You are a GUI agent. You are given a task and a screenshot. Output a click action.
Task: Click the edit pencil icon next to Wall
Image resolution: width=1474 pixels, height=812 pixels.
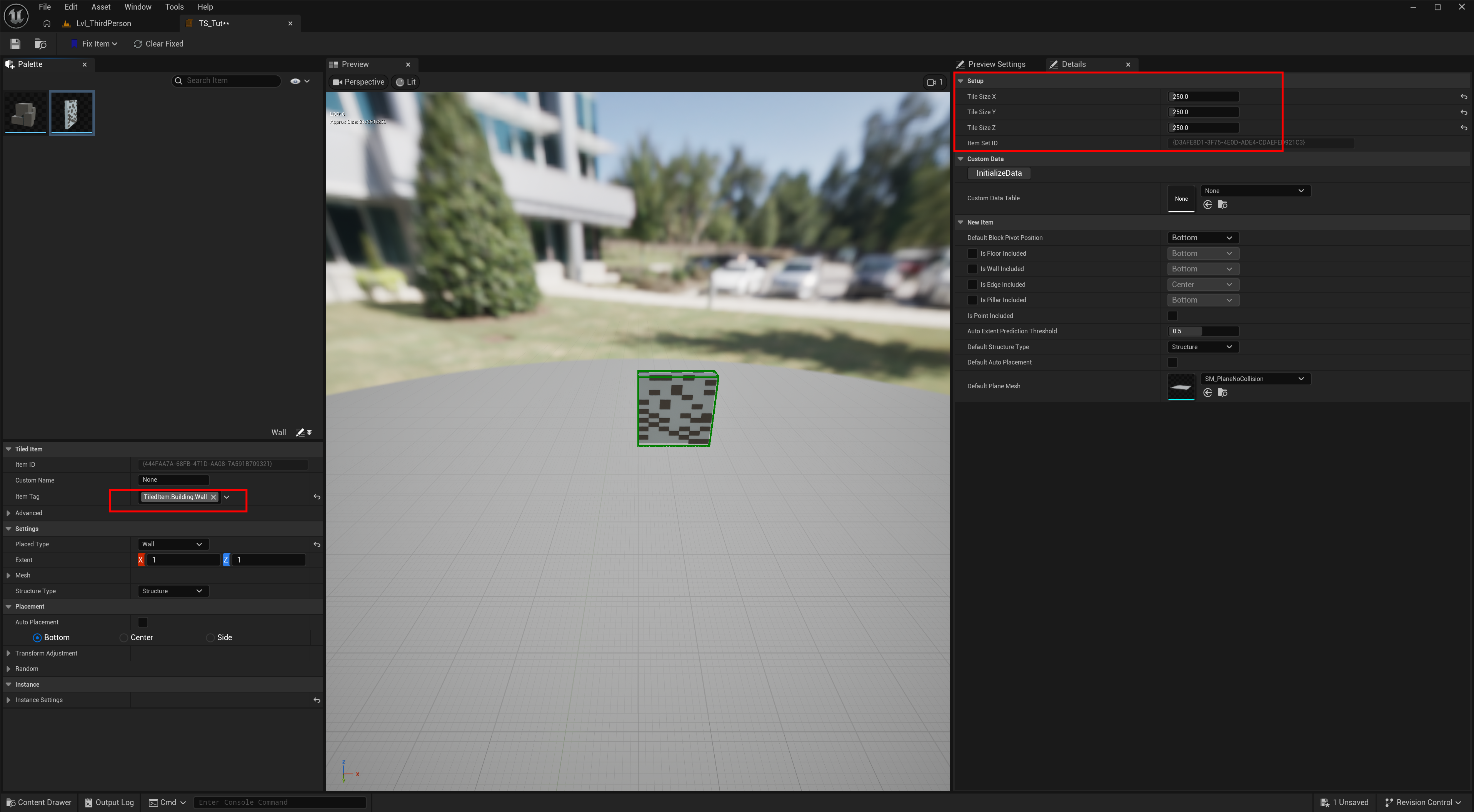(300, 432)
